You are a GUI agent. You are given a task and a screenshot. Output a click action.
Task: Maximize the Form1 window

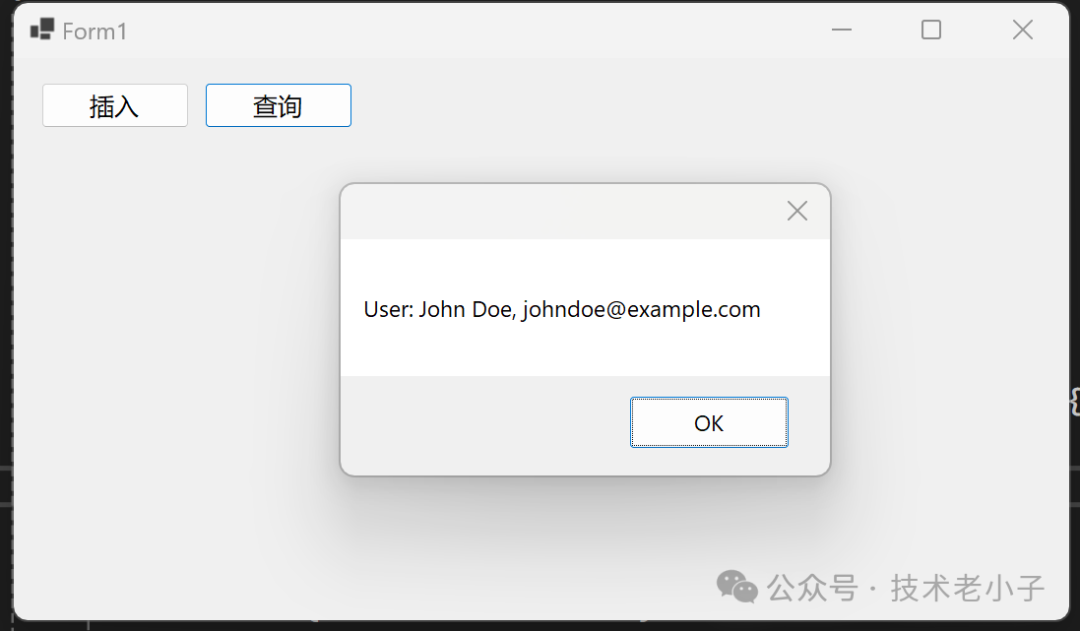[x=931, y=30]
